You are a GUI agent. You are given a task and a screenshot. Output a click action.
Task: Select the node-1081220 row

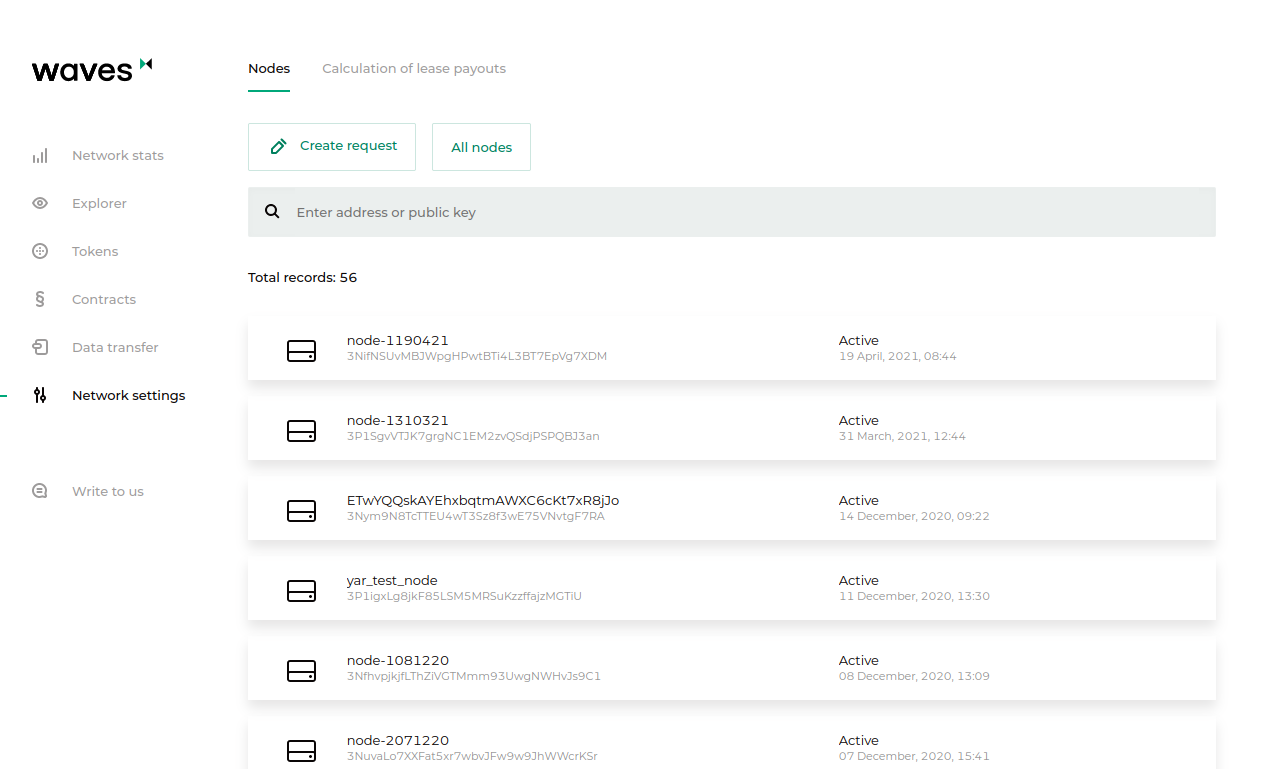[730, 668]
